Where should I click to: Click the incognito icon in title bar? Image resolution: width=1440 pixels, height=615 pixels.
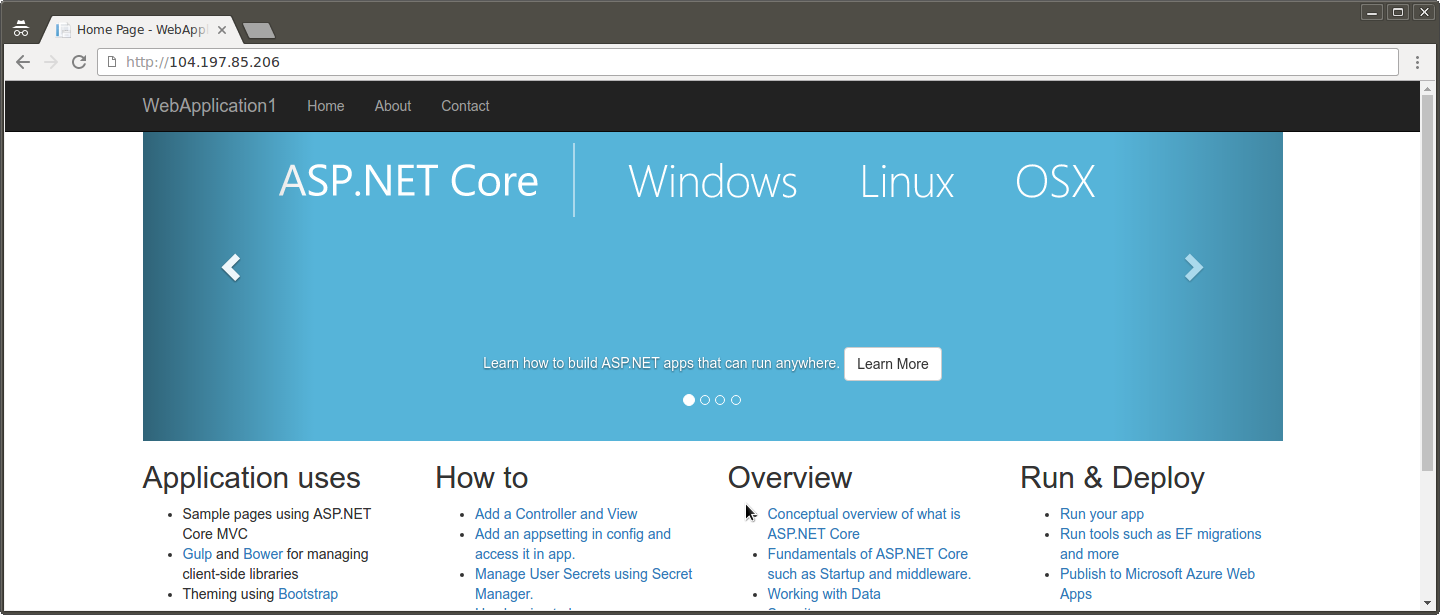[21, 28]
